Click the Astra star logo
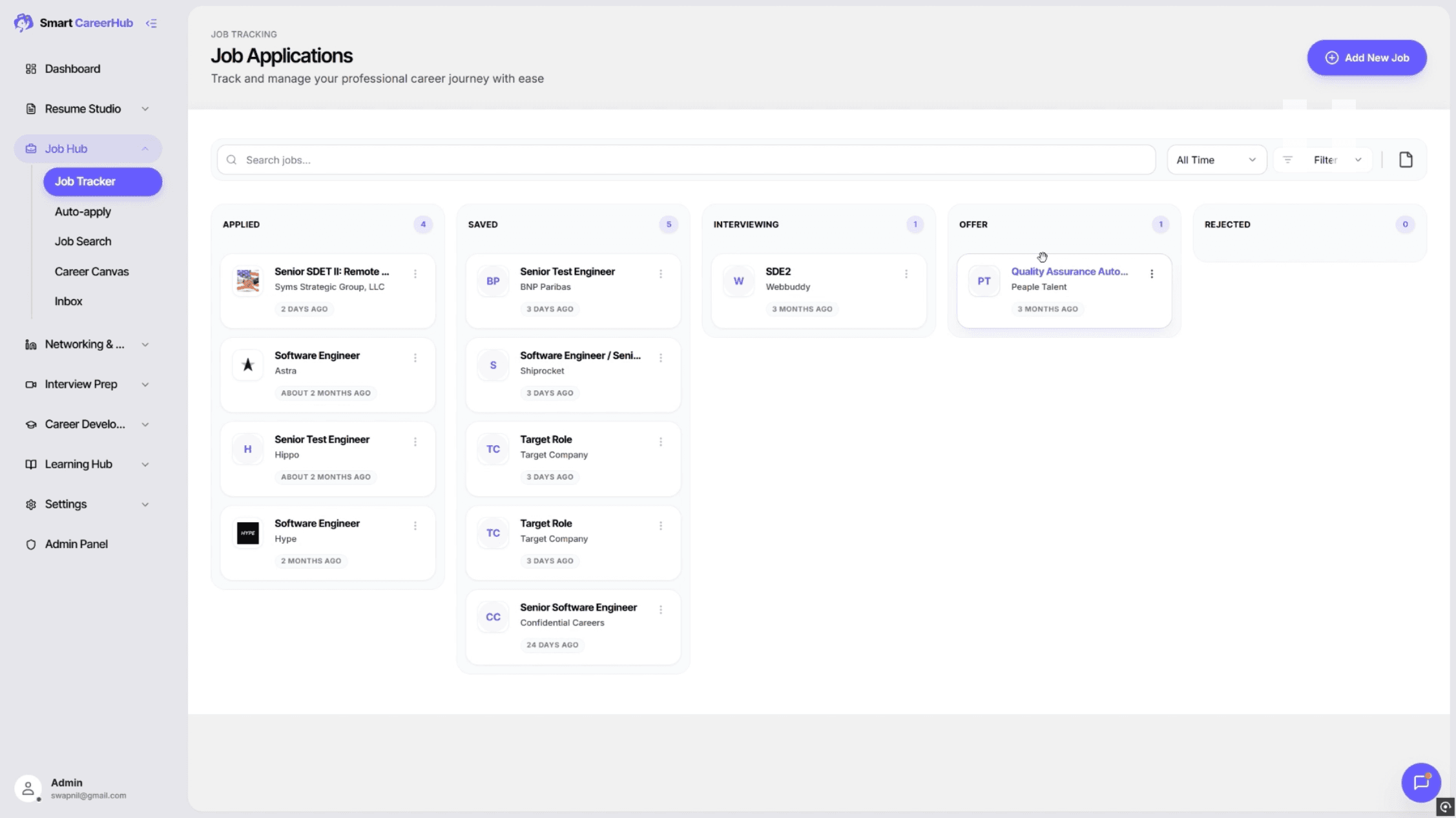 [247, 365]
